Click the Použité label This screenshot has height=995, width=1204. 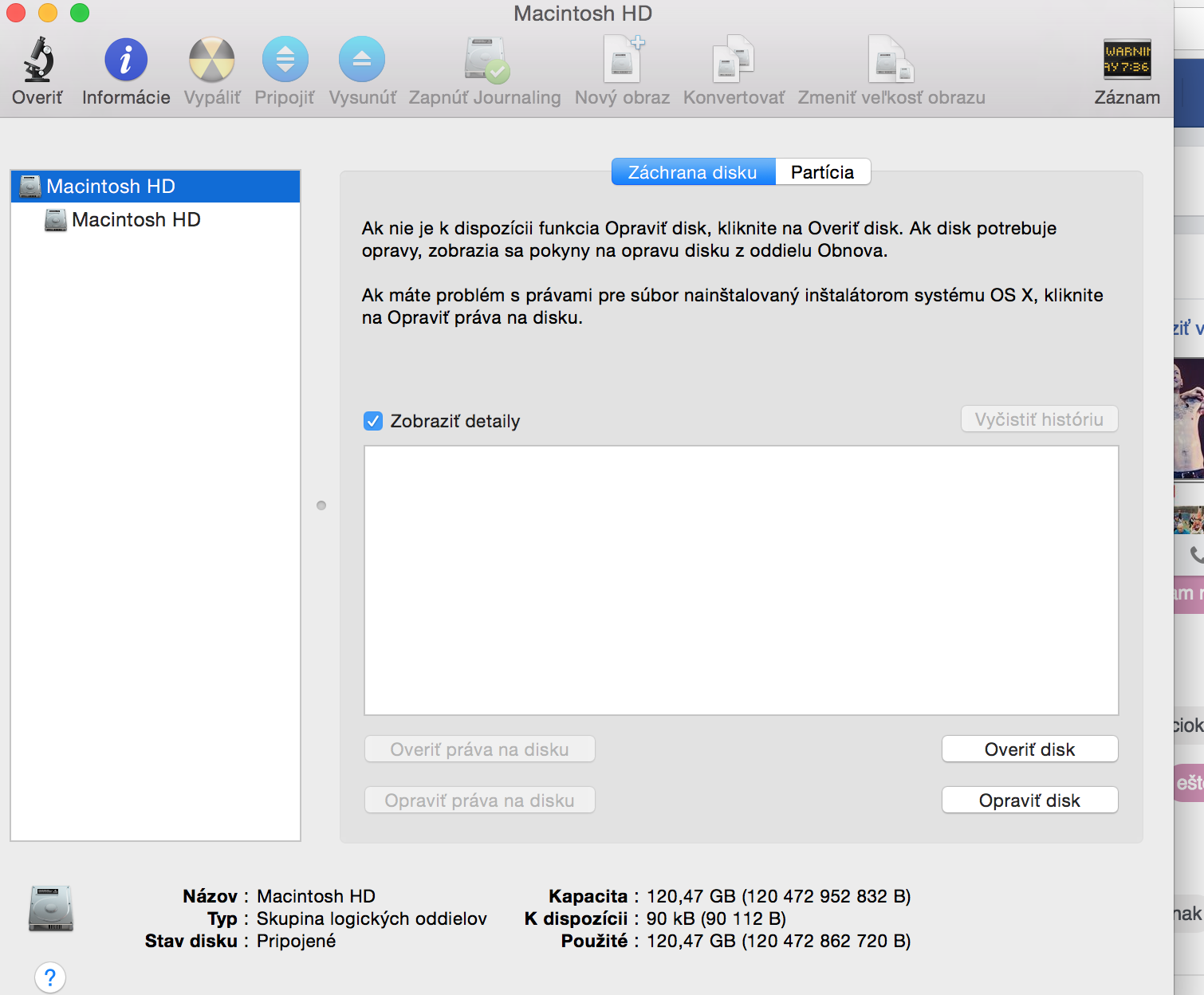(x=595, y=941)
